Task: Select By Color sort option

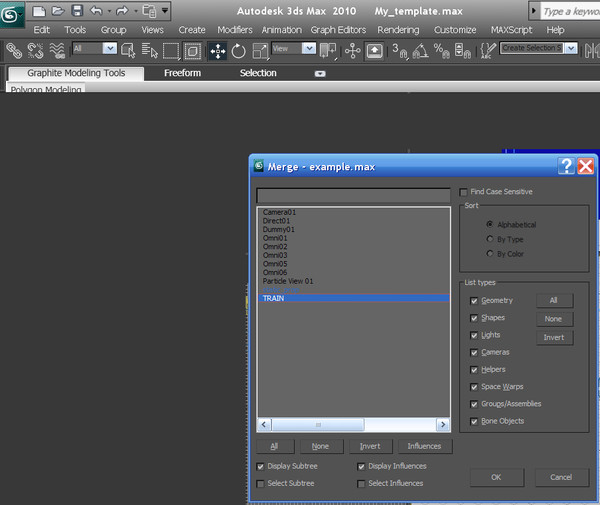Action: pyautogui.click(x=489, y=254)
